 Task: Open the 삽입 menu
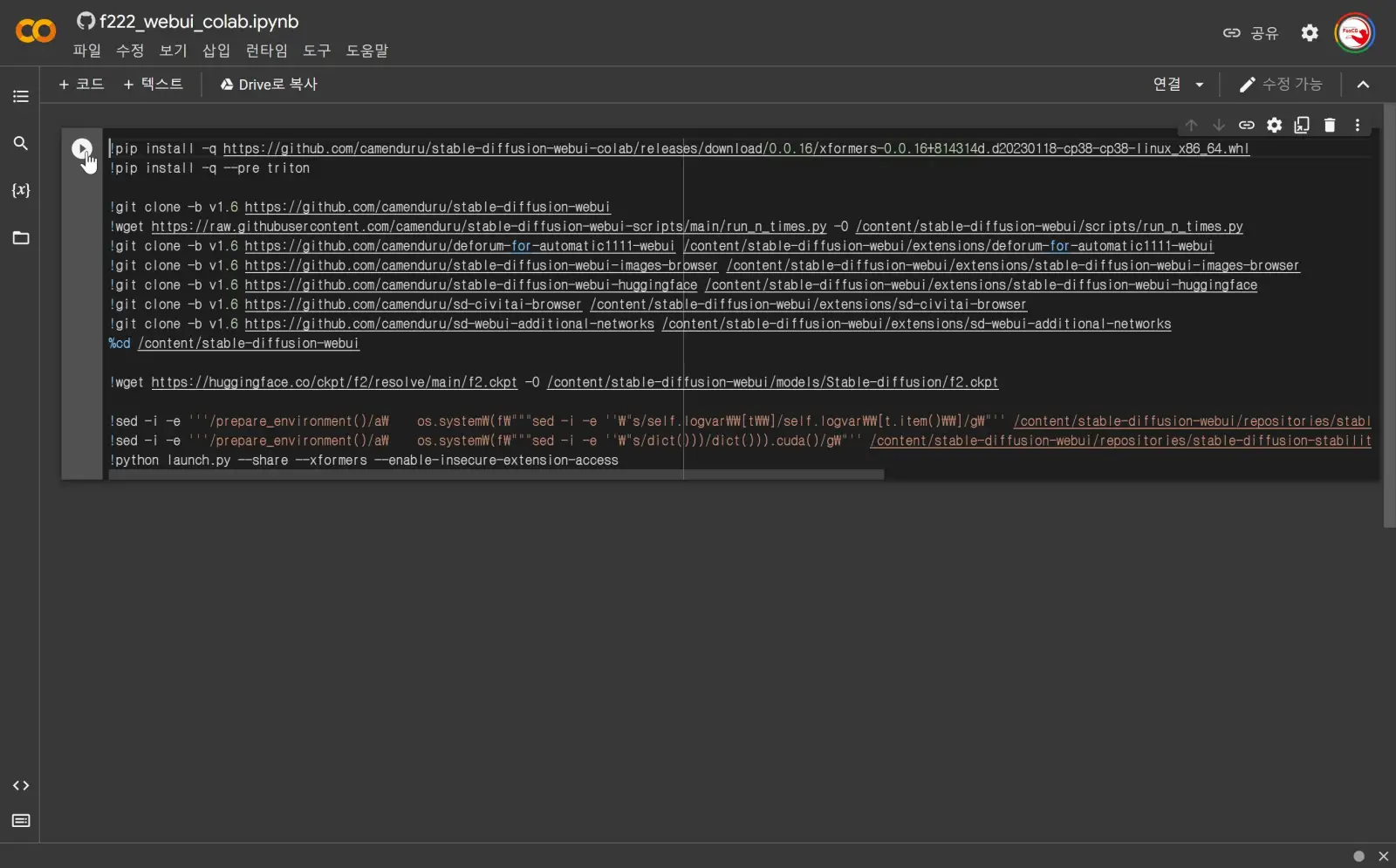coord(216,51)
